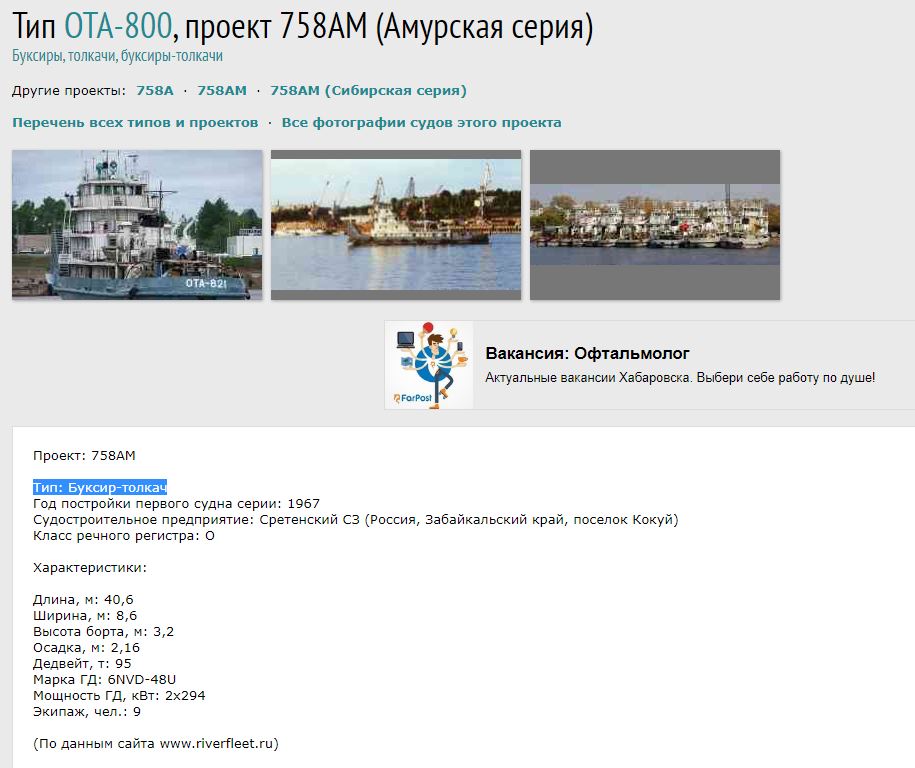
Task: Open the third photo of moored vessels
Action: [655, 225]
